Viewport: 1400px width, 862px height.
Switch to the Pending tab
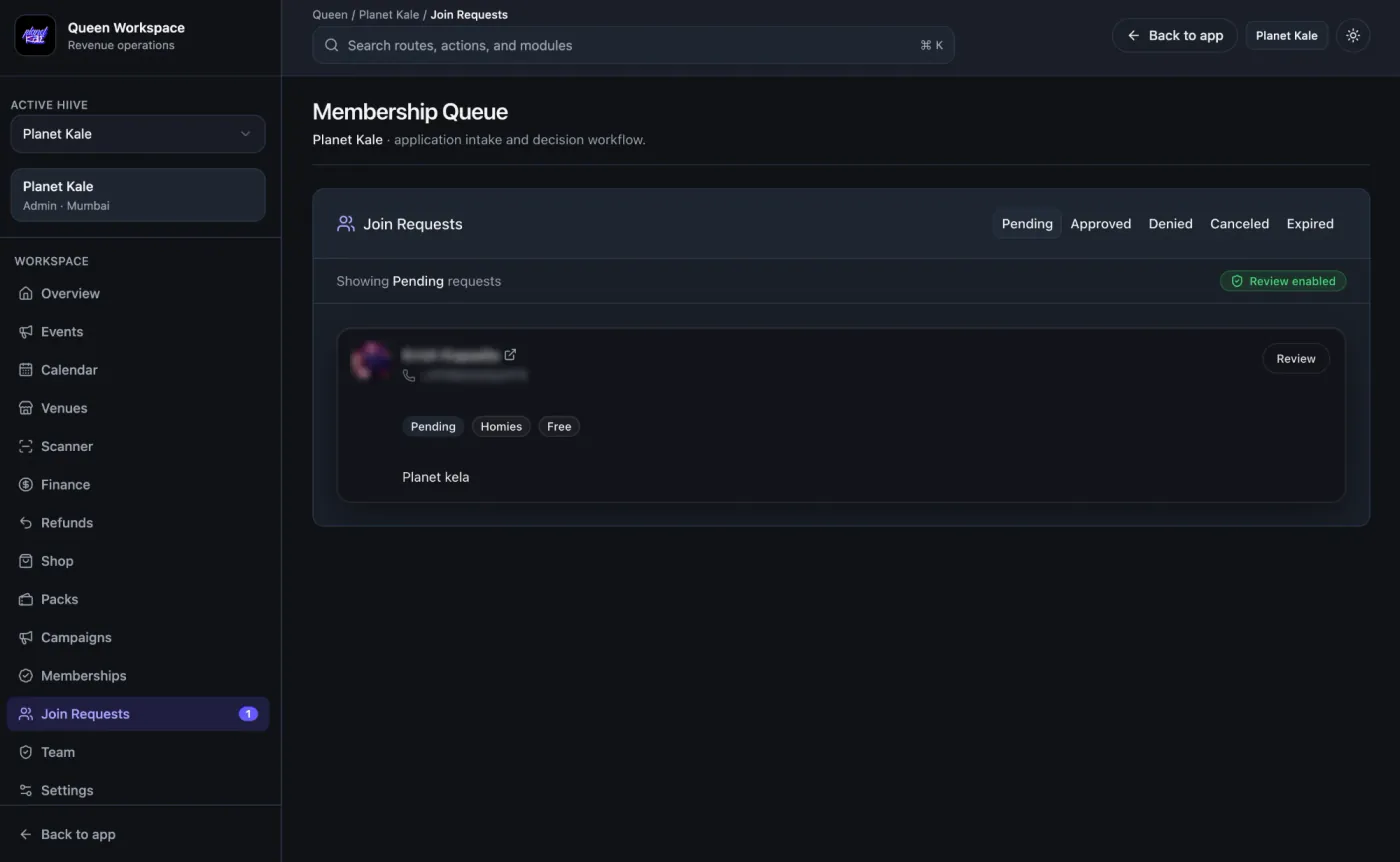pos(1027,224)
